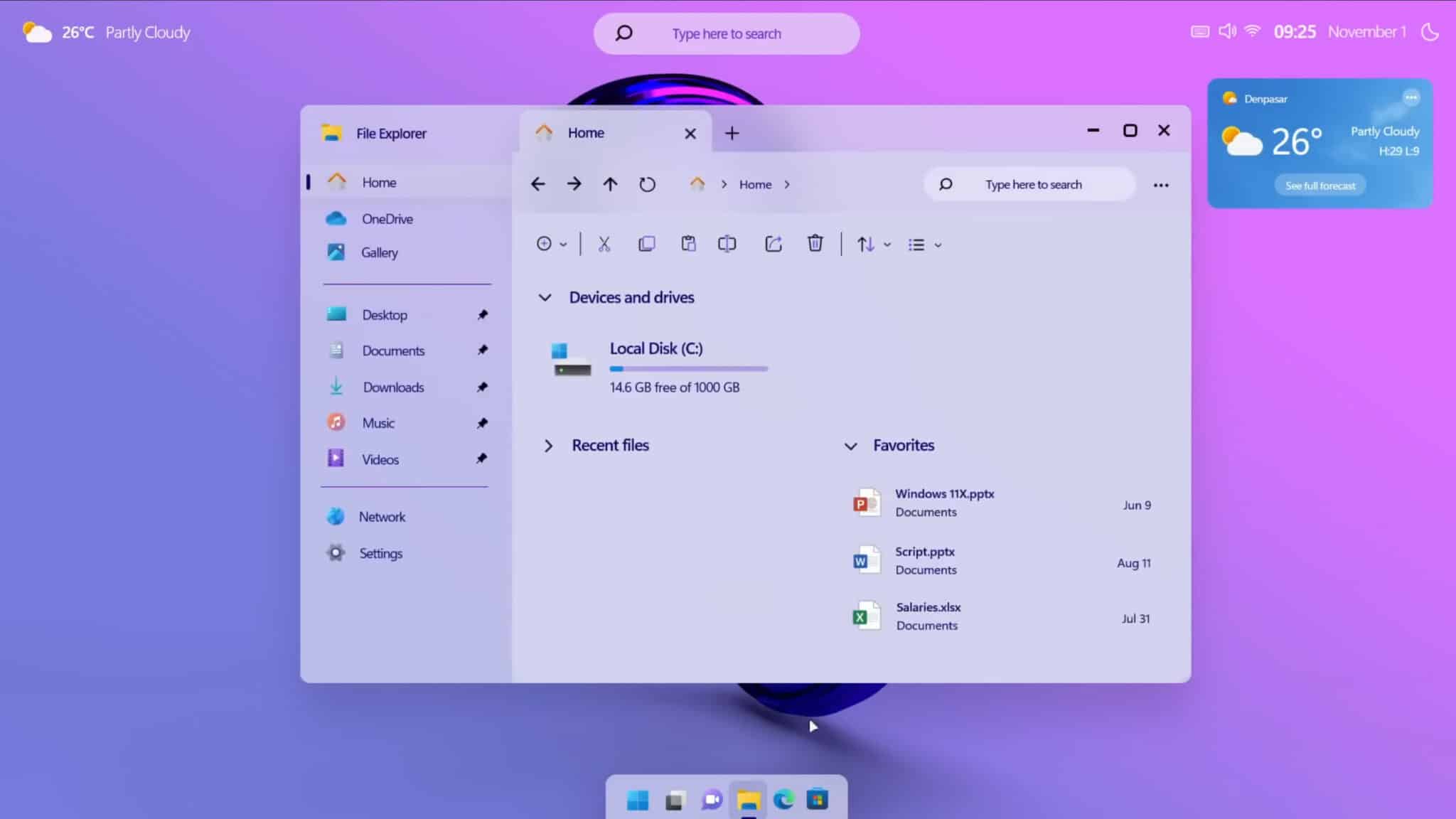Click the Share icon in the toolbar

pyautogui.click(x=773, y=244)
